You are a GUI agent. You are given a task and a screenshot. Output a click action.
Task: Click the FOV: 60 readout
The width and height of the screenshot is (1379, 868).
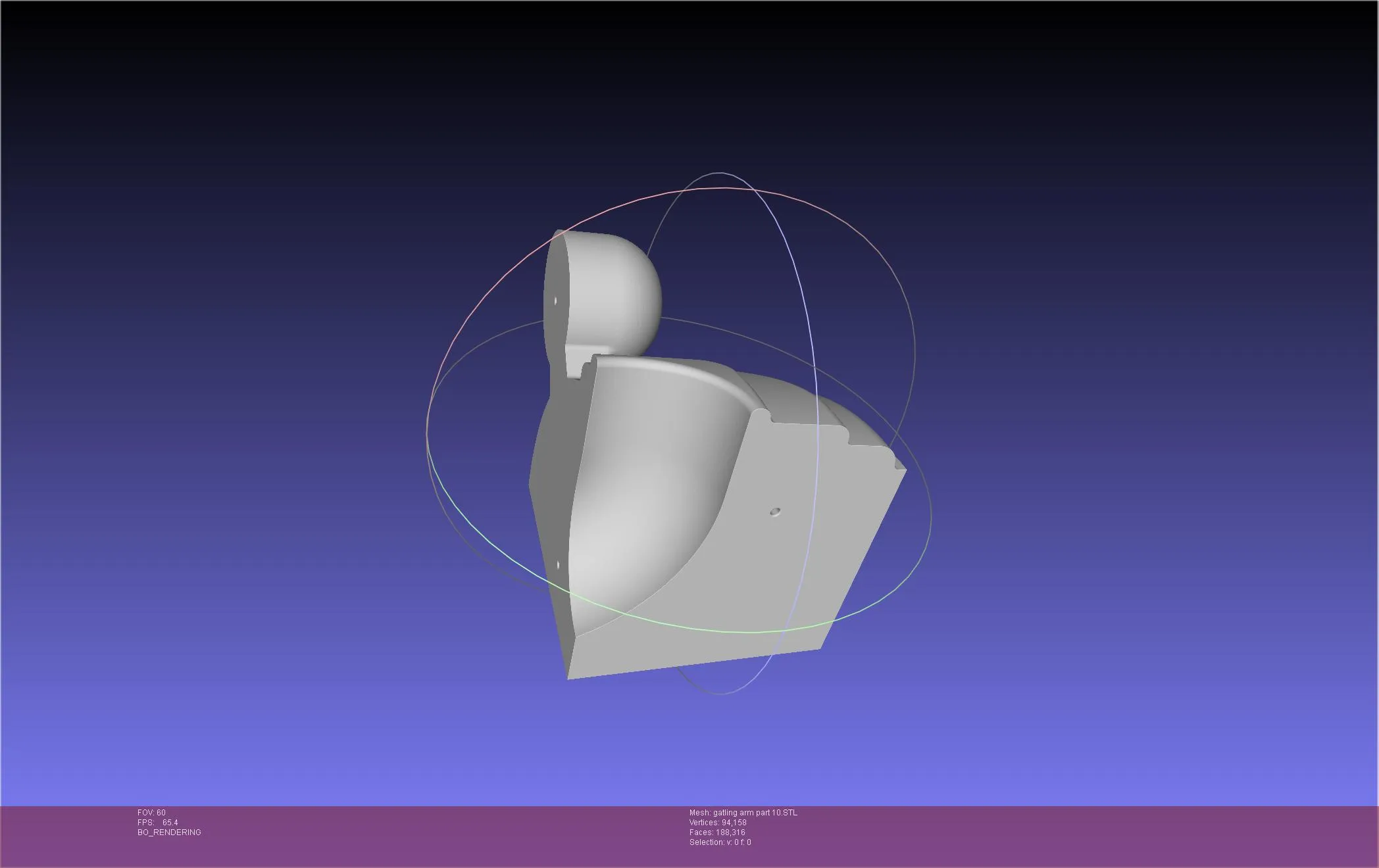coord(151,813)
